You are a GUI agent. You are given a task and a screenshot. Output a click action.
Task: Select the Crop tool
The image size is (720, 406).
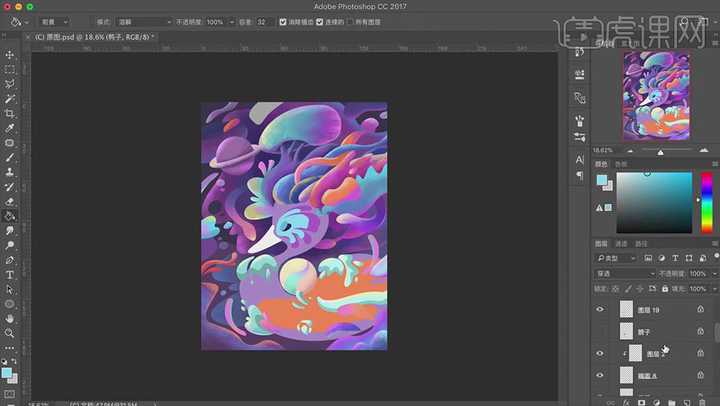click(9, 113)
